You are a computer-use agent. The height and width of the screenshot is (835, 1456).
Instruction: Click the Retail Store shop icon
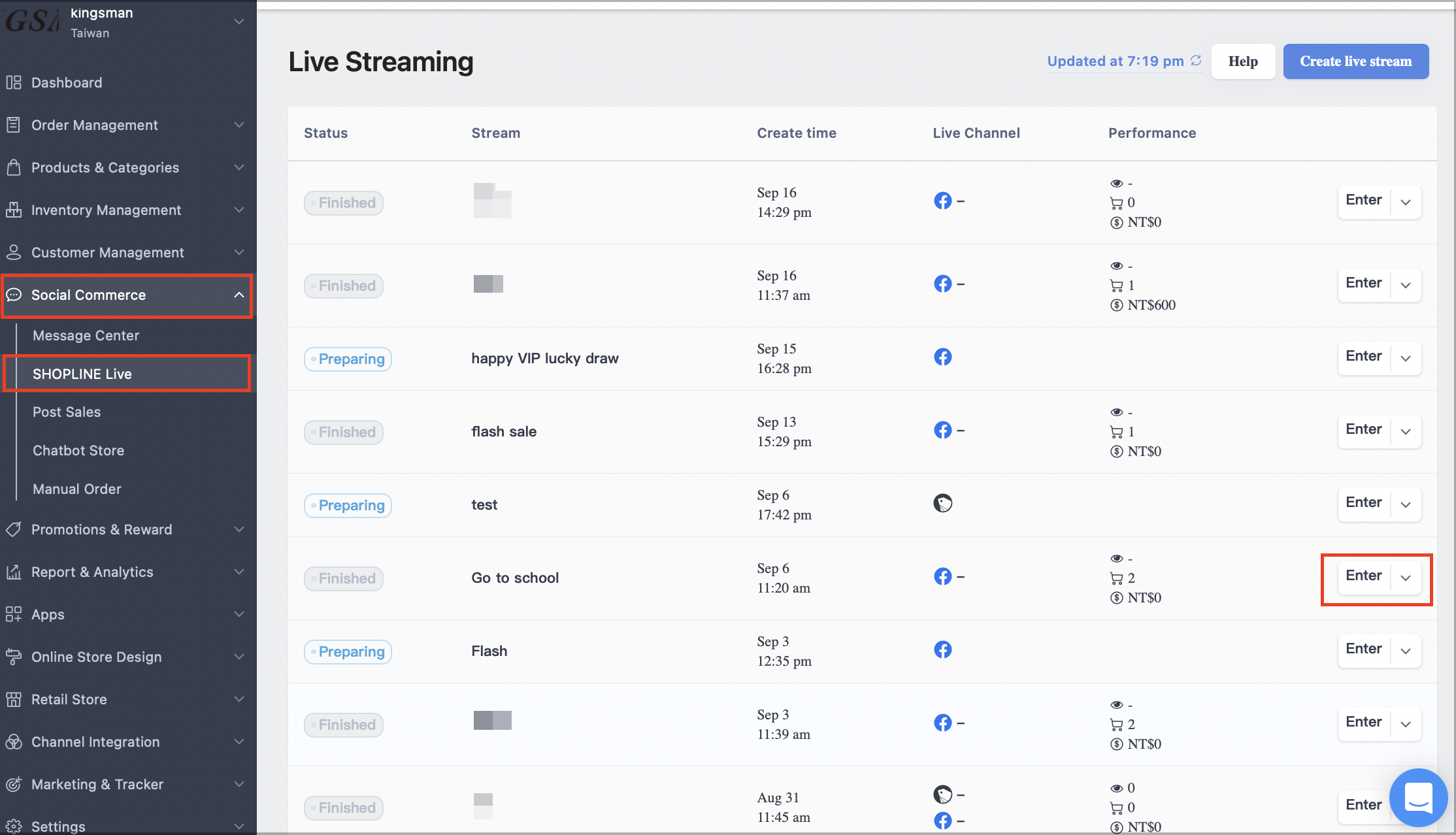pos(14,699)
